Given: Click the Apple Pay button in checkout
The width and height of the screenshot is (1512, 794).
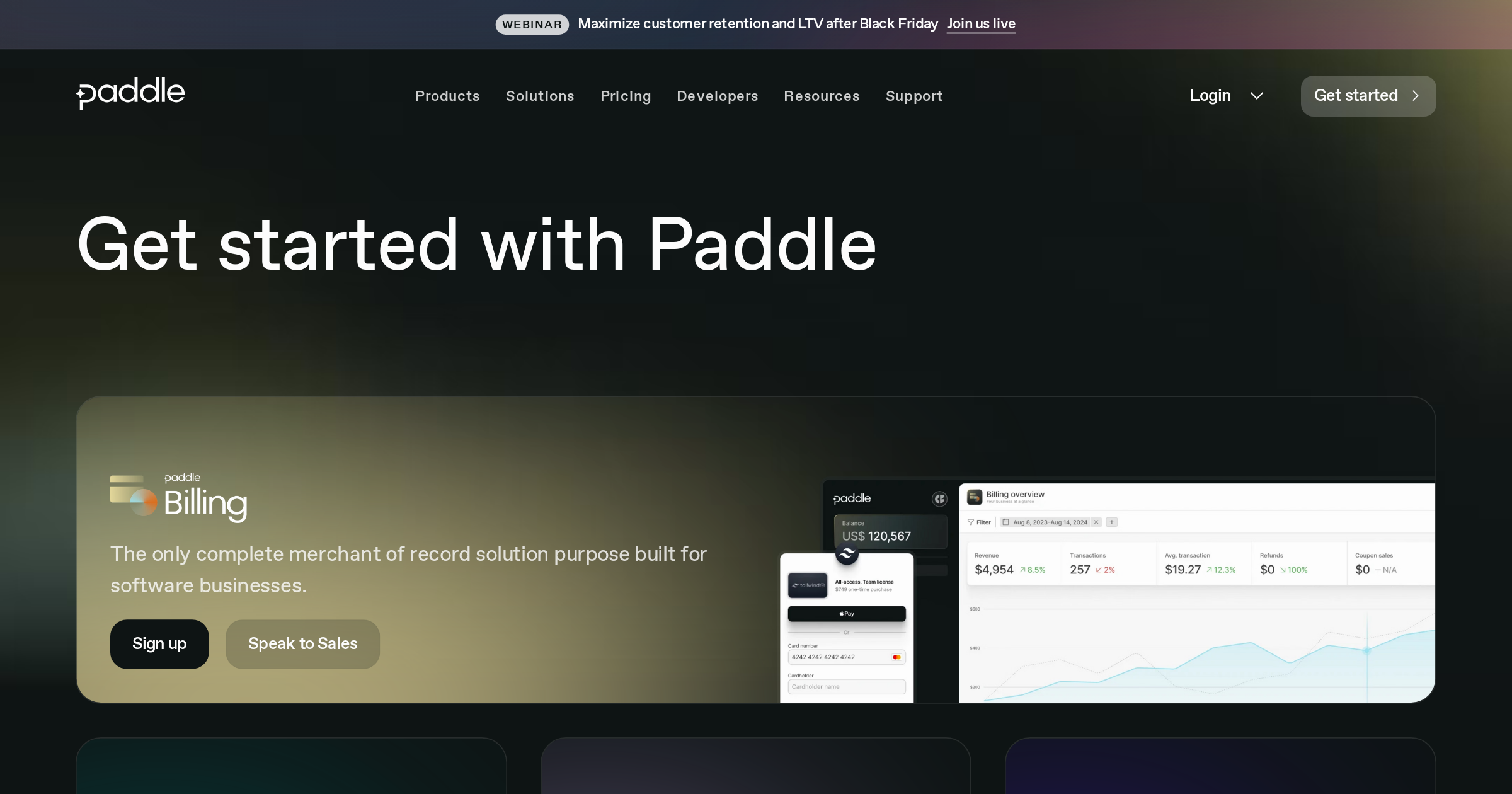Looking at the screenshot, I should coord(847,614).
